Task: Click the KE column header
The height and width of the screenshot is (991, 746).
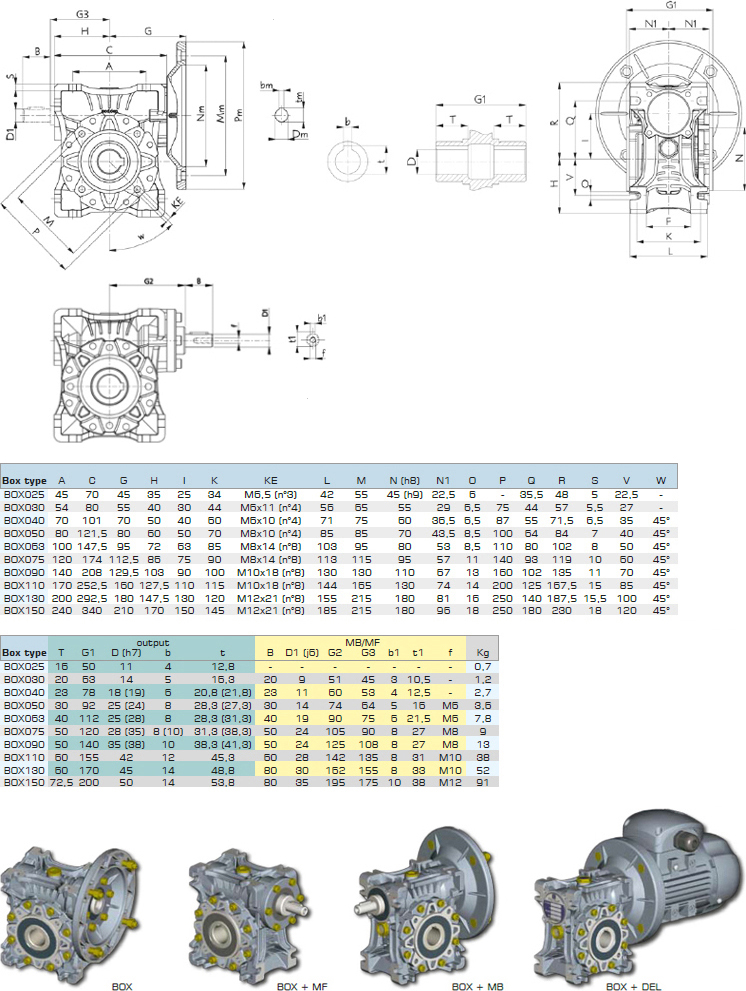Action: tap(270, 480)
